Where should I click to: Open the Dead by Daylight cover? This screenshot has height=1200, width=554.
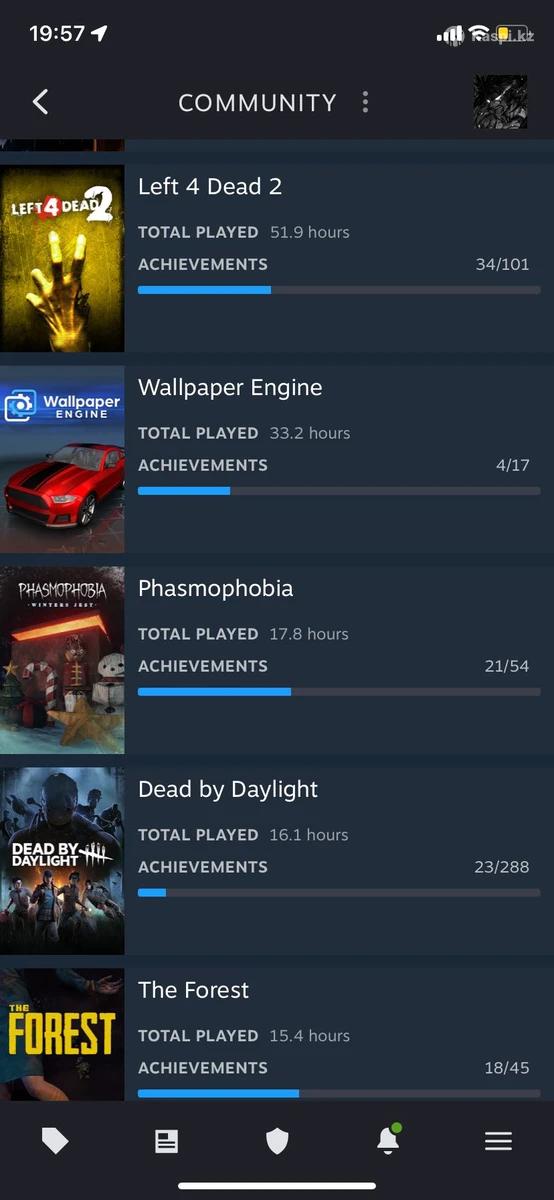point(62,861)
